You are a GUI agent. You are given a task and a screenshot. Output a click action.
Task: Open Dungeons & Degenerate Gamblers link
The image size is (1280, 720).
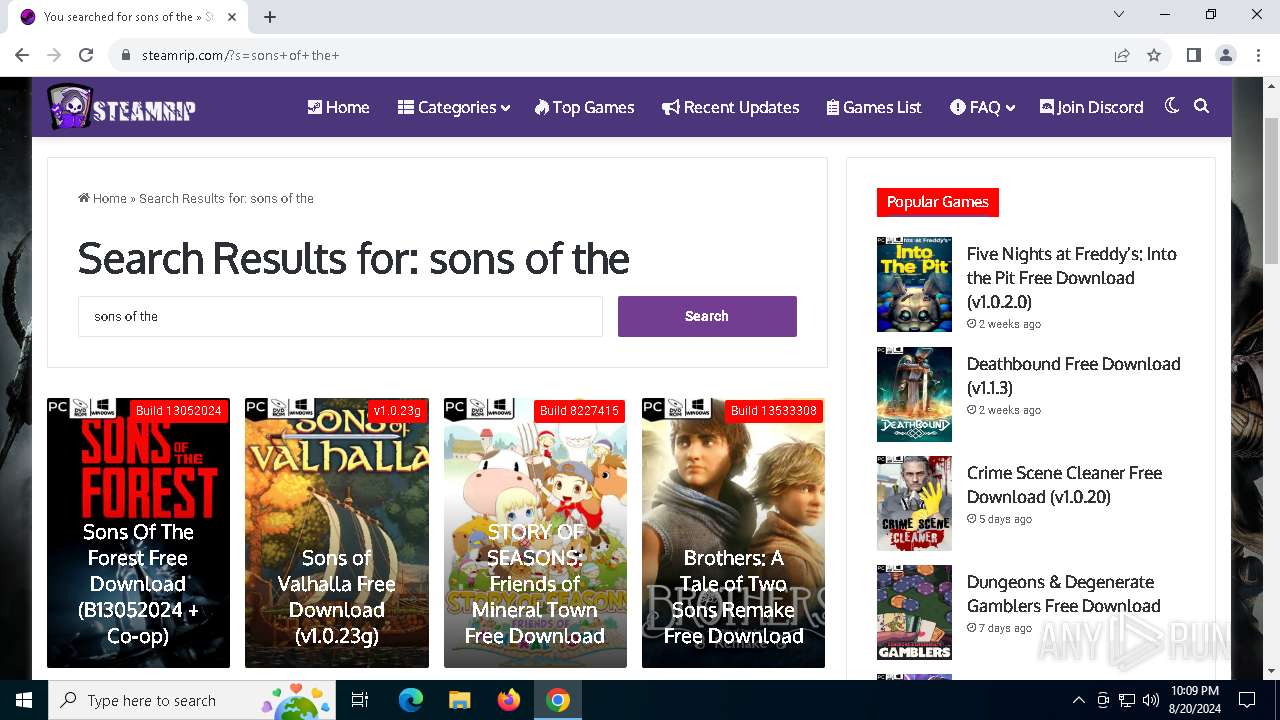point(1063,593)
